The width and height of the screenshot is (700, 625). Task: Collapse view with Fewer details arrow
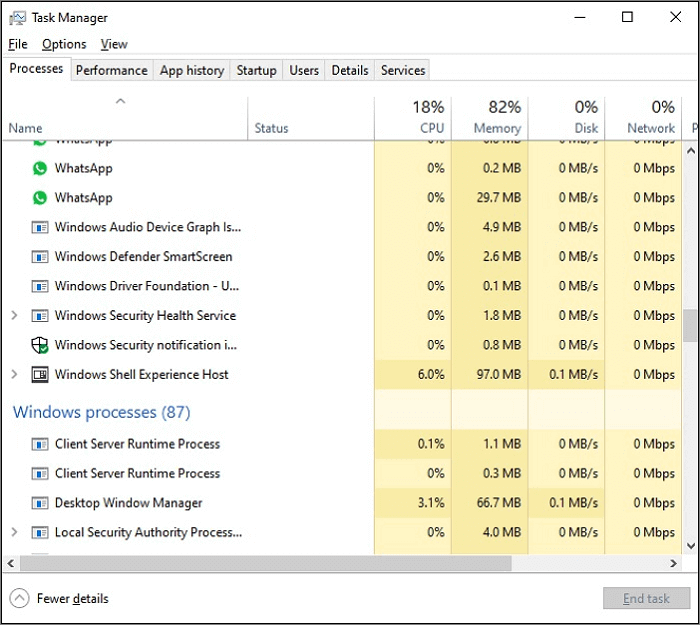[x=19, y=599]
